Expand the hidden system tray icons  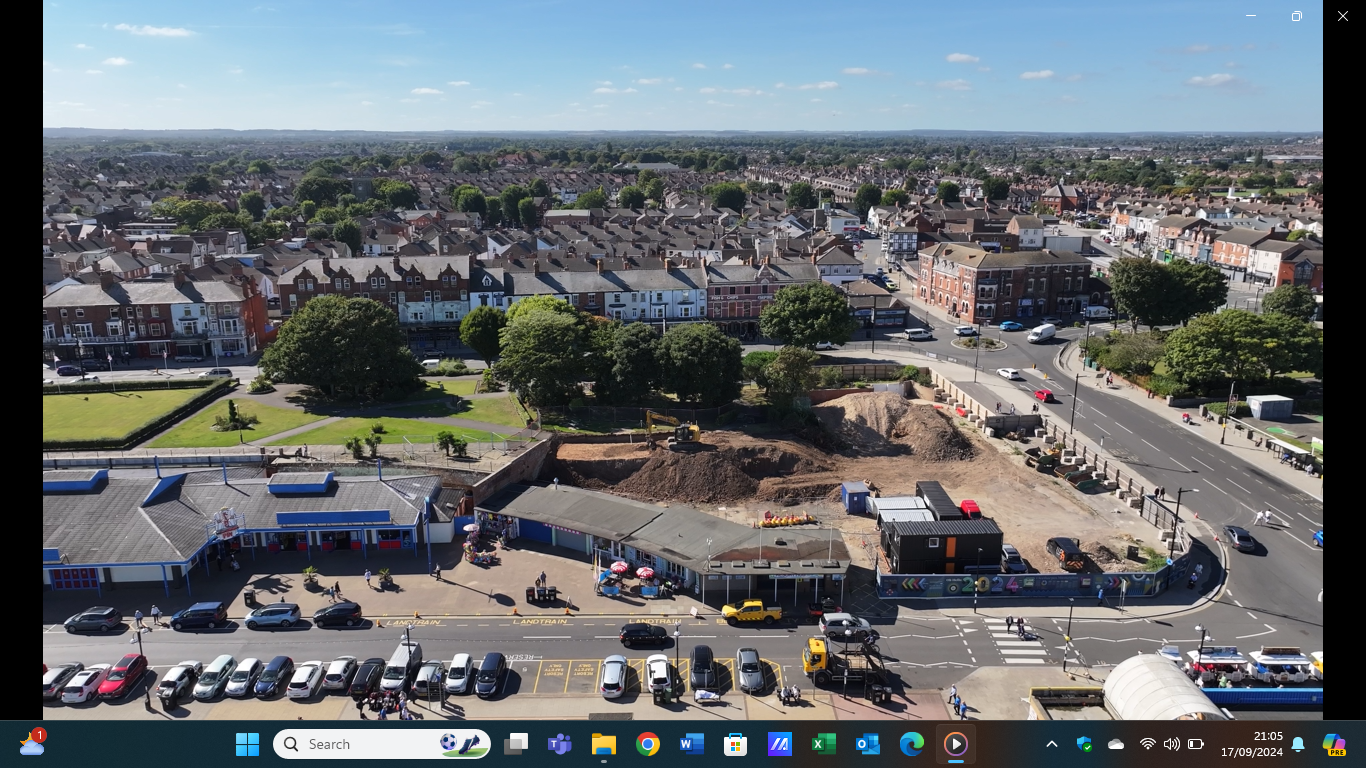tap(1051, 744)
